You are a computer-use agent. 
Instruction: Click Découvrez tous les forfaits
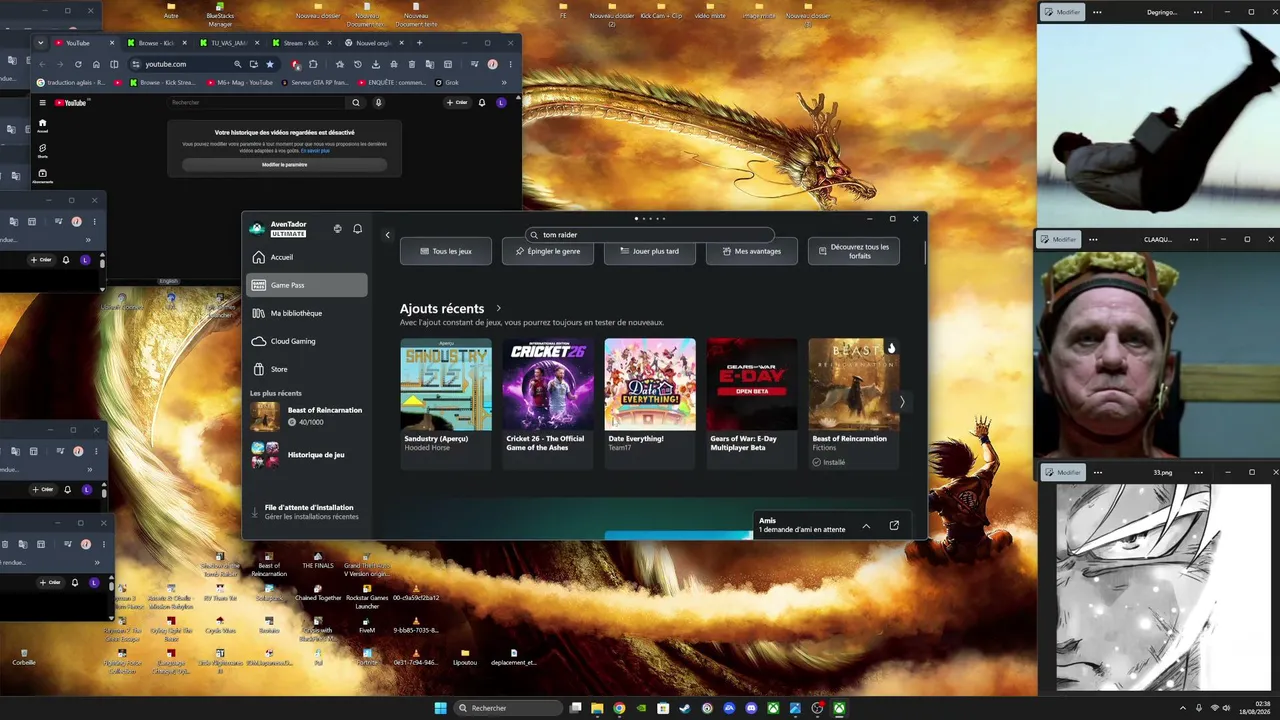coord(854,251)
